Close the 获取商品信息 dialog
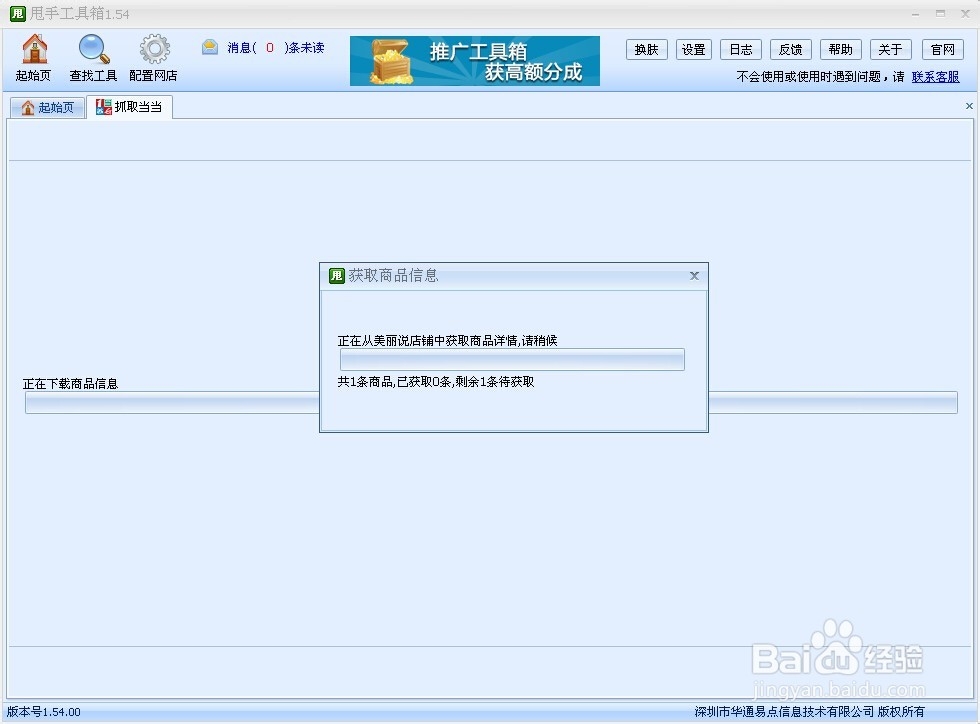 pyautogui.click(x=694, y=276)
